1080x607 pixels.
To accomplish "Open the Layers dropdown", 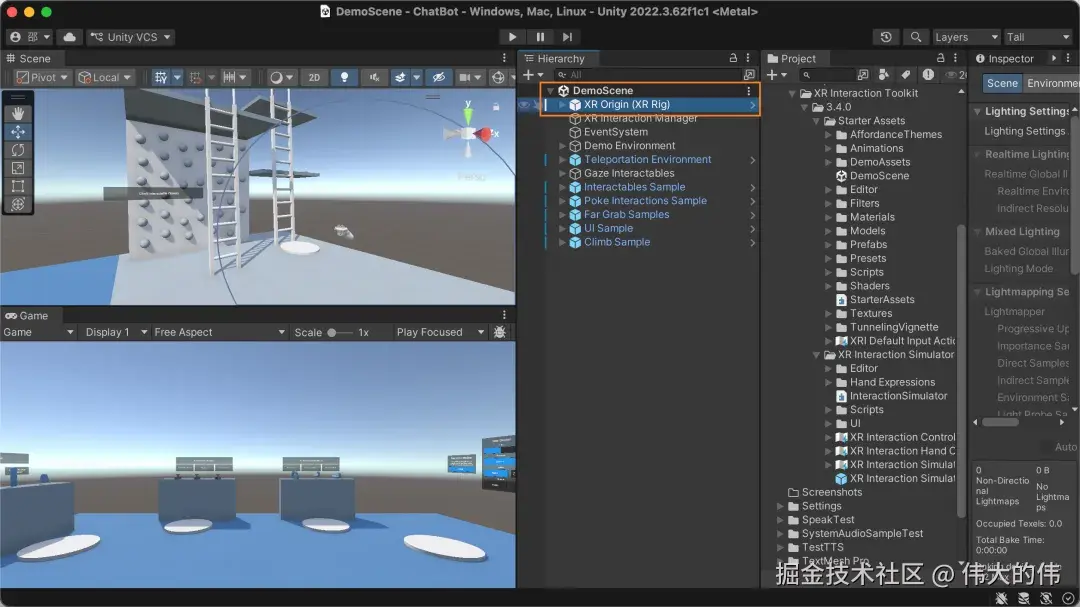I will tap(966, 37).
